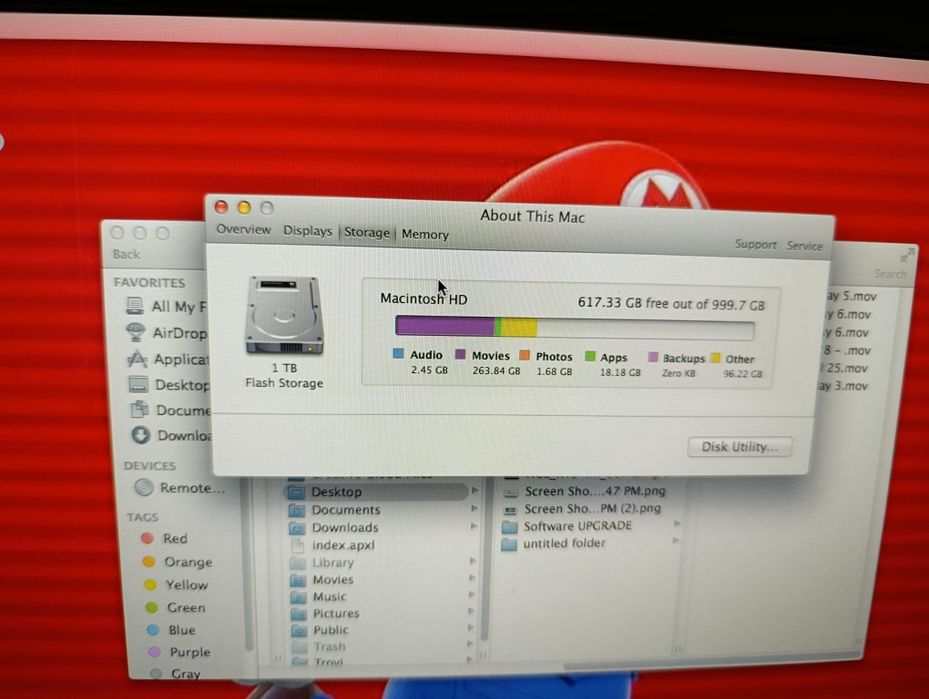
Task: Click the Audio blue legend swatch
Action: pos(398,354)
